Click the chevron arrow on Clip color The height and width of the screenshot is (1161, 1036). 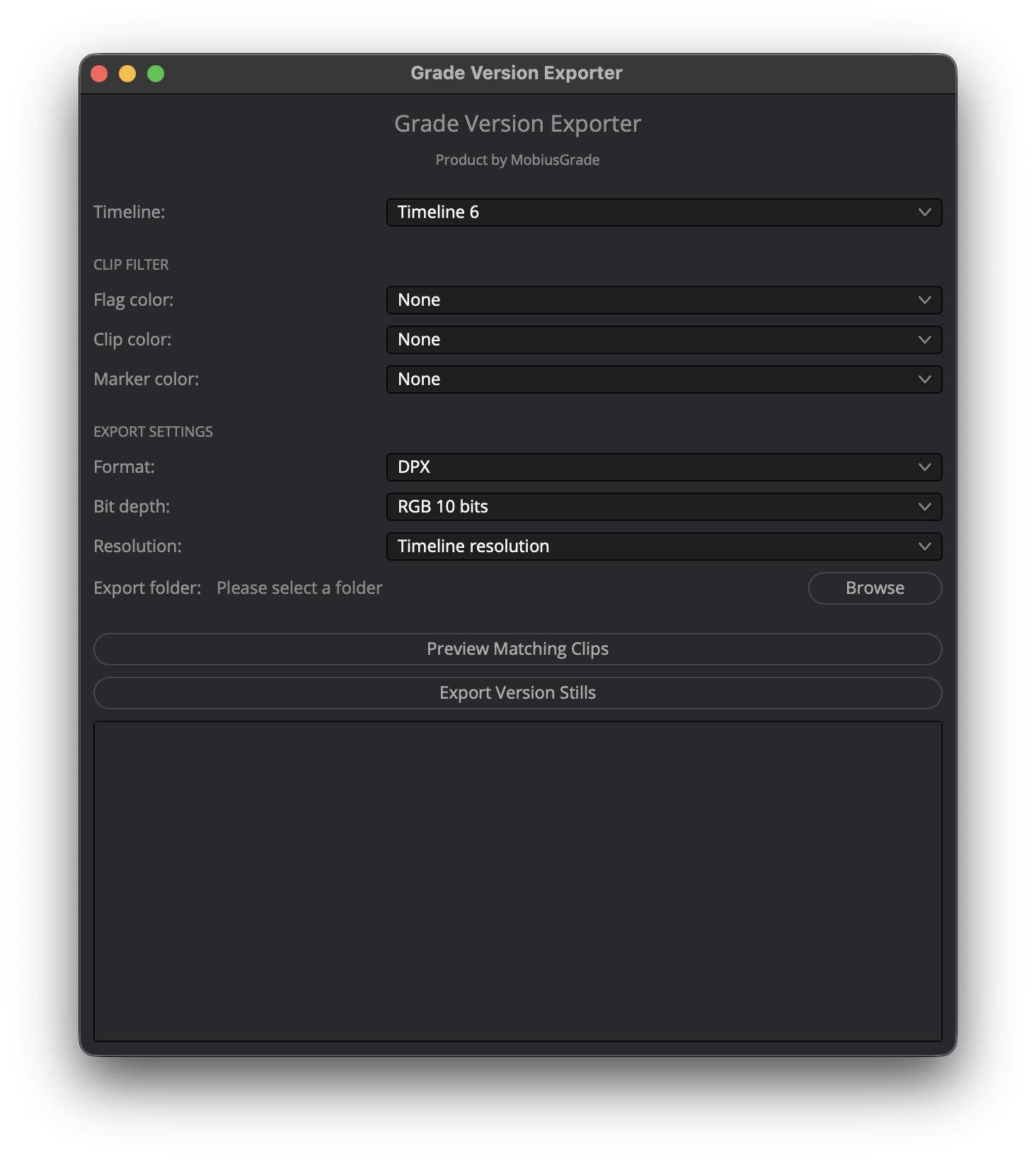click(x=924, y=340)
